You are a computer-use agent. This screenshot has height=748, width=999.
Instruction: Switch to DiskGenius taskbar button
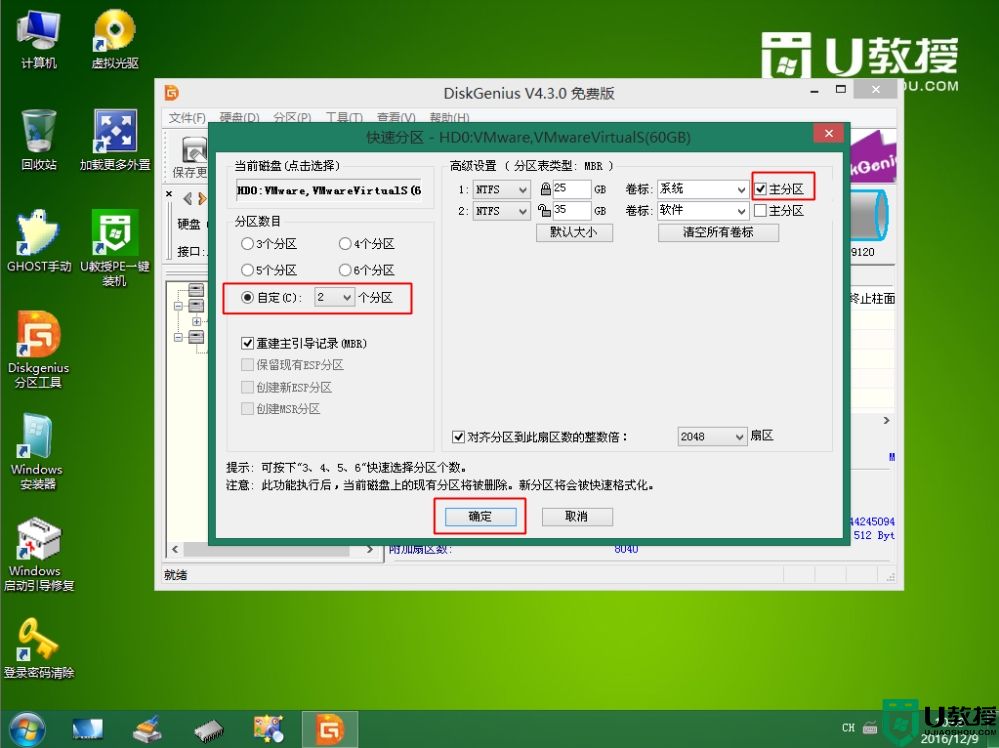pos(329,730)
